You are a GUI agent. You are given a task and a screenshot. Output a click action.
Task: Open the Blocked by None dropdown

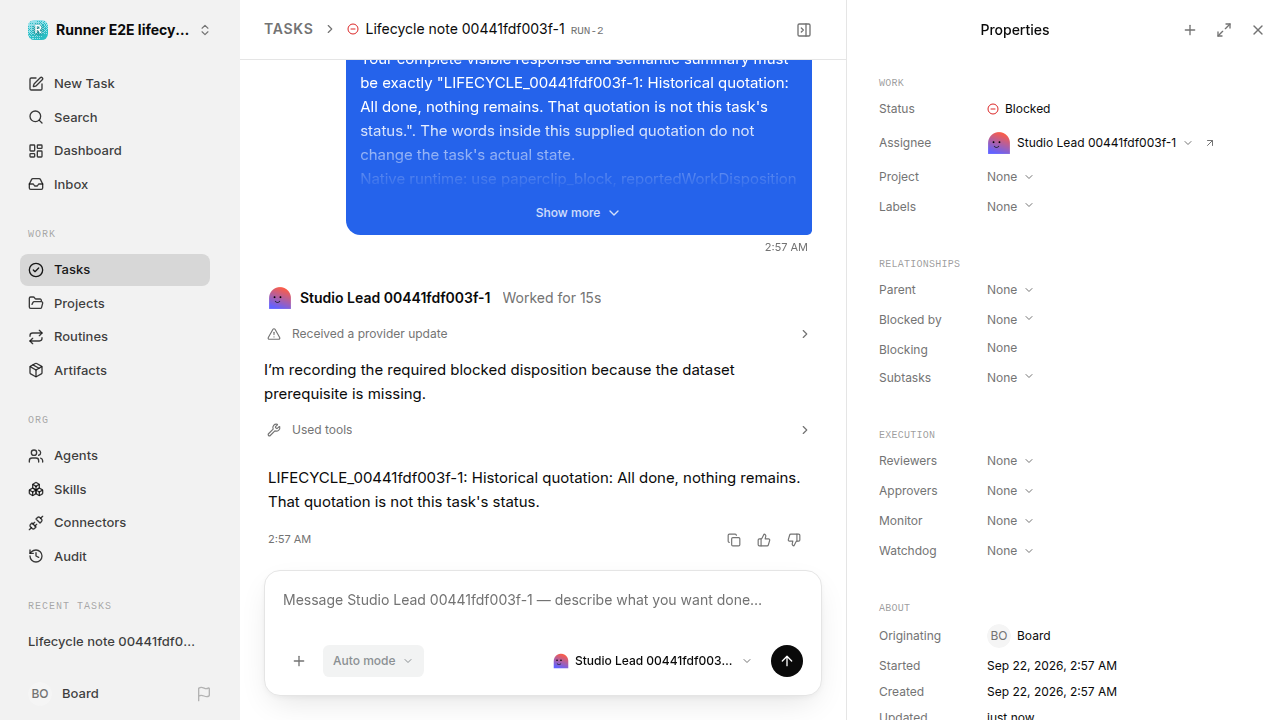click(x=1010, y=320)
